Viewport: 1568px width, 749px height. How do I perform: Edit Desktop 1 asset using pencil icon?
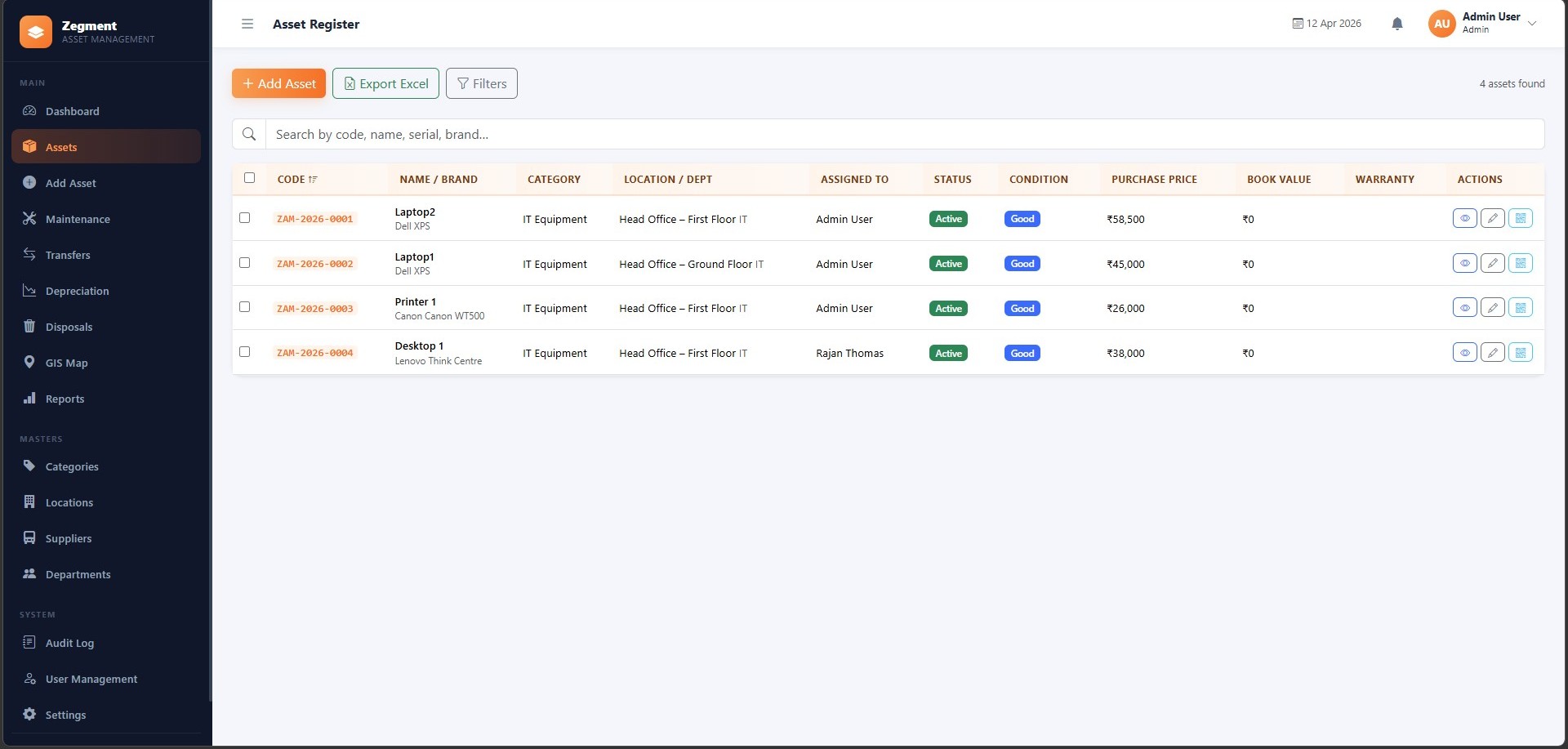(1492, 353)
